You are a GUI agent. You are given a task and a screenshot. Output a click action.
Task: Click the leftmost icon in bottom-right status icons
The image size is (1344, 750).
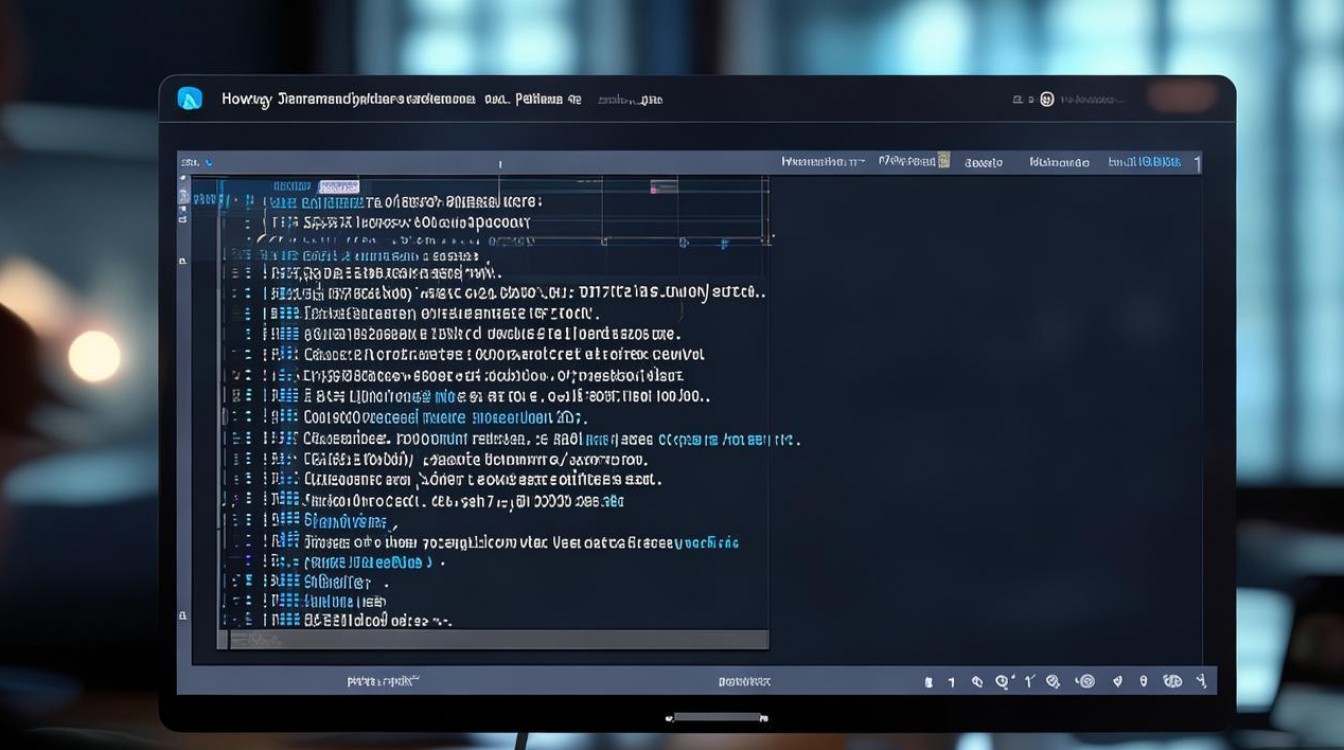coord(929,682)
